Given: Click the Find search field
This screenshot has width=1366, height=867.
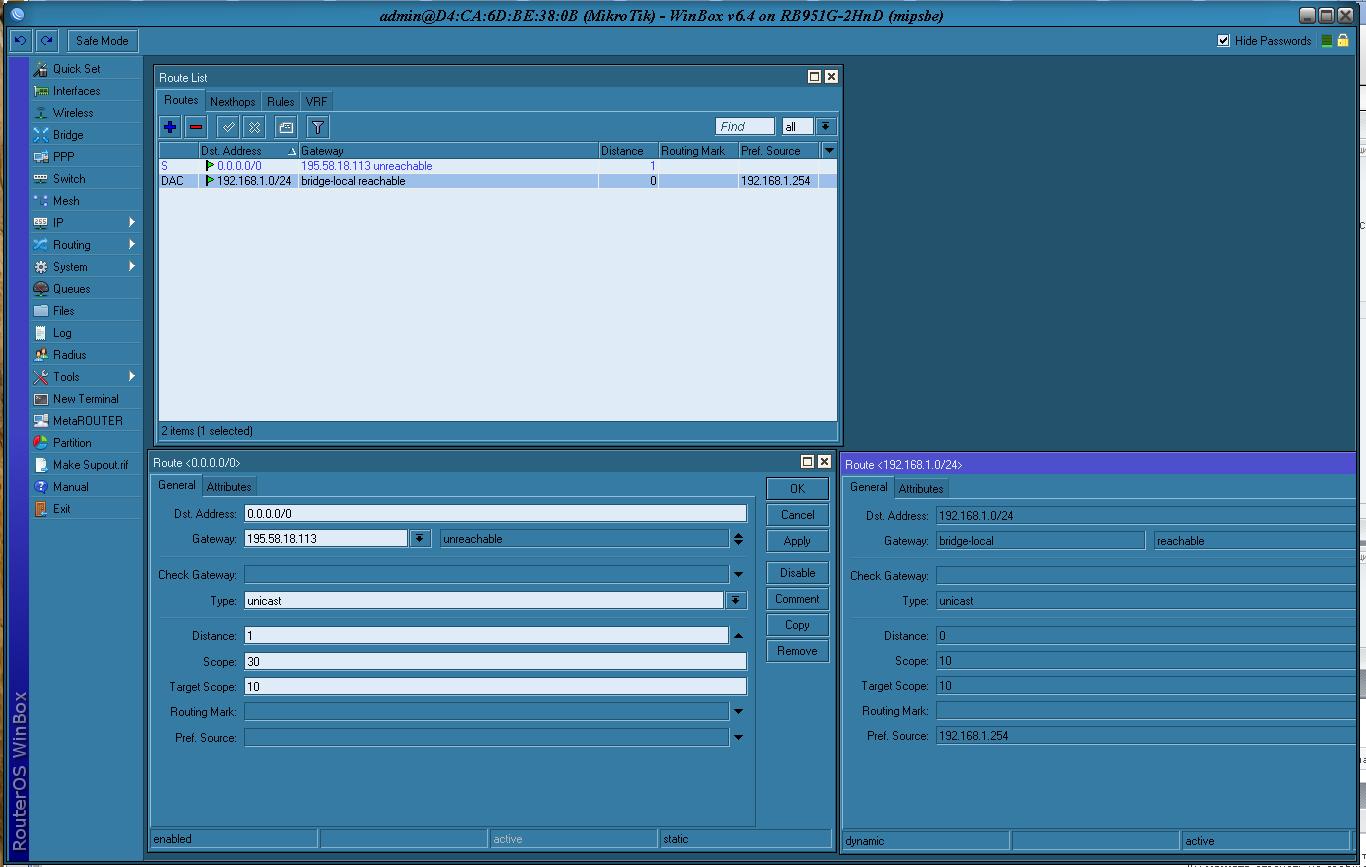Looking at the screenshot, I should click(x=745, y=127).
